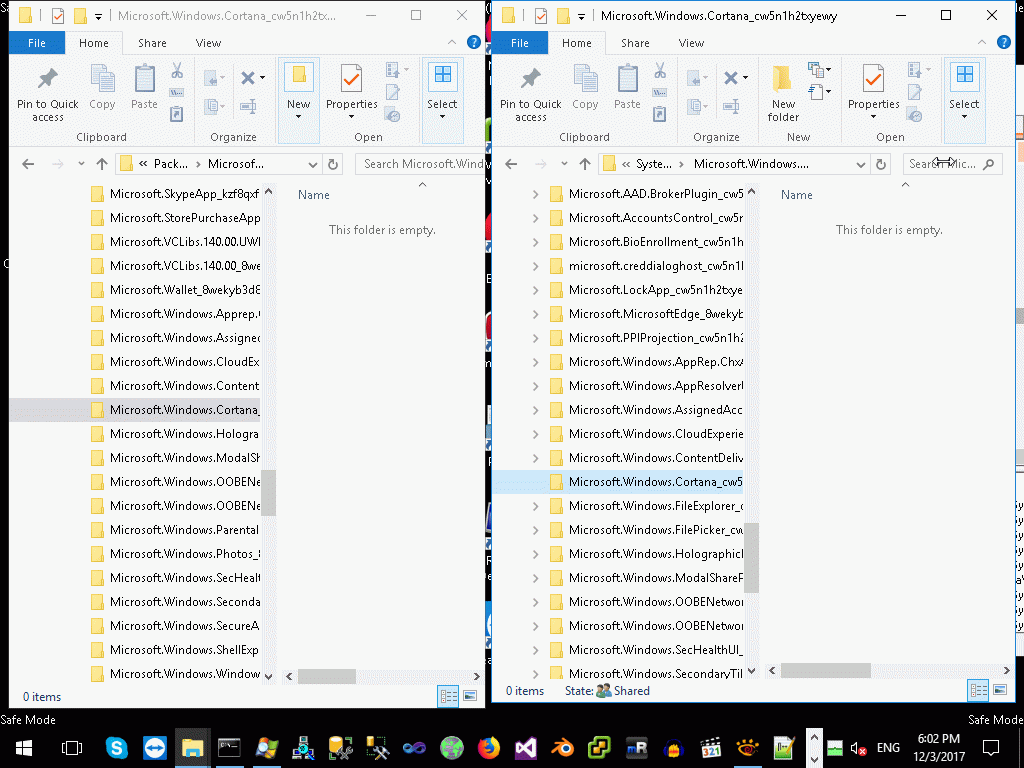Click Rename icon in left window ribbon

pos(248,105)
